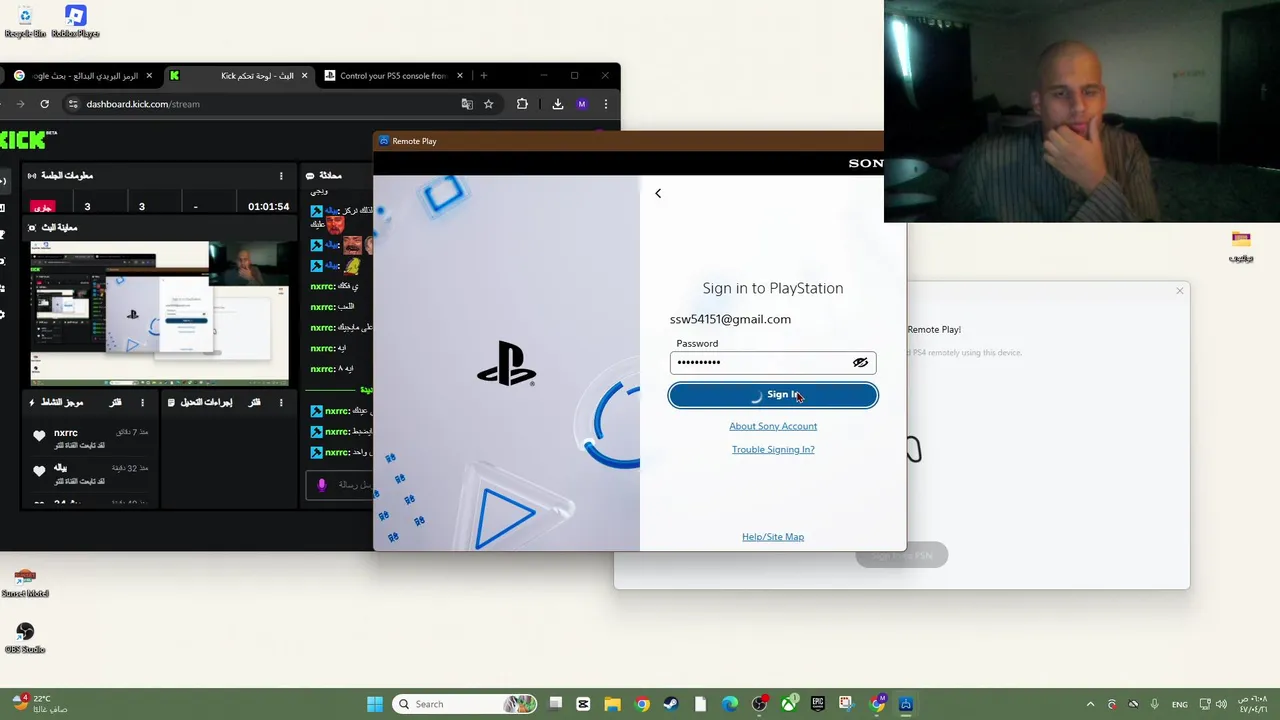
Task: Open Google Chrome from the taskbar
Action: [642, 704]
